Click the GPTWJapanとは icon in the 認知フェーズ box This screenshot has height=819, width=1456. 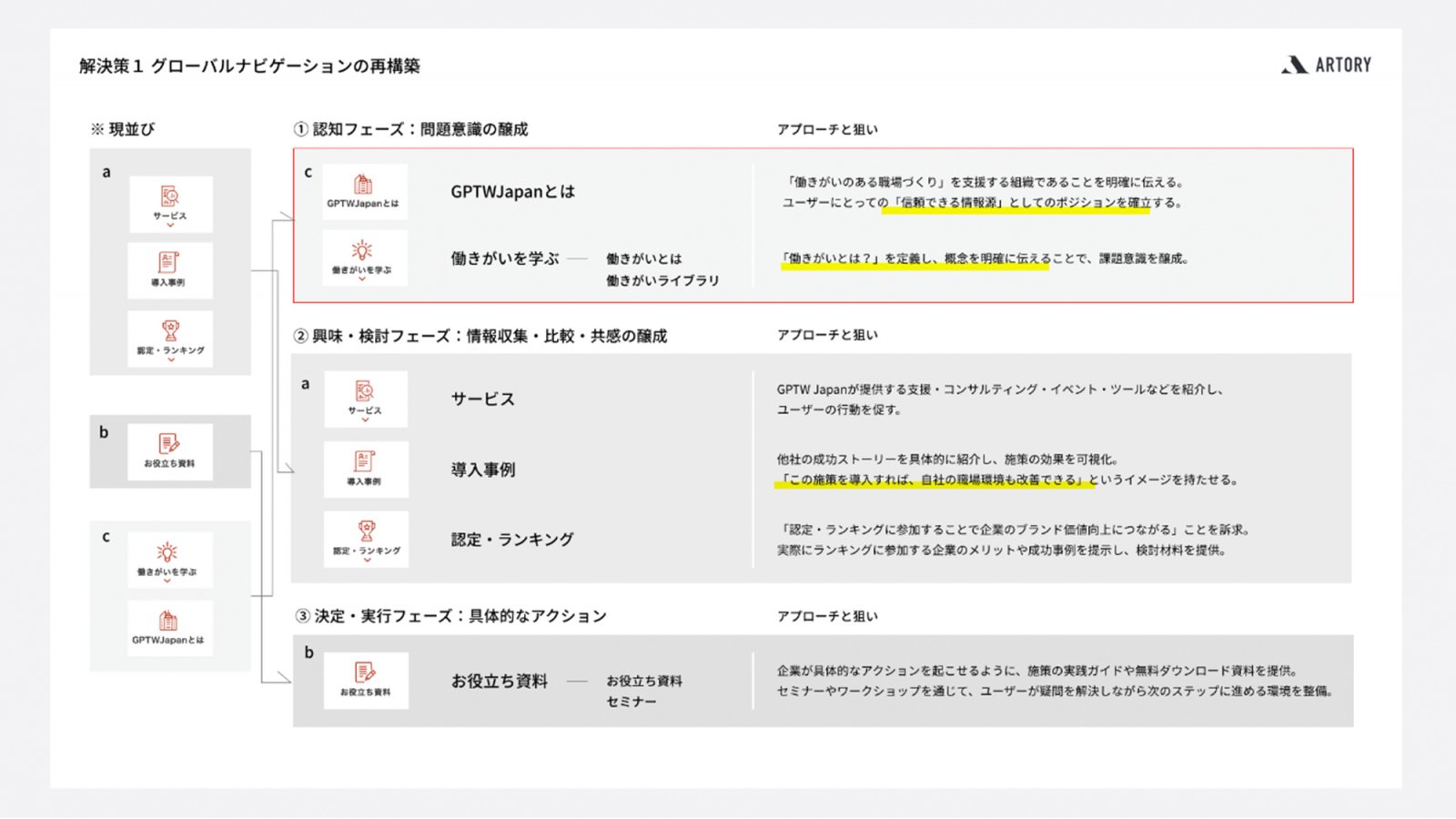click(x=364, y=191)
